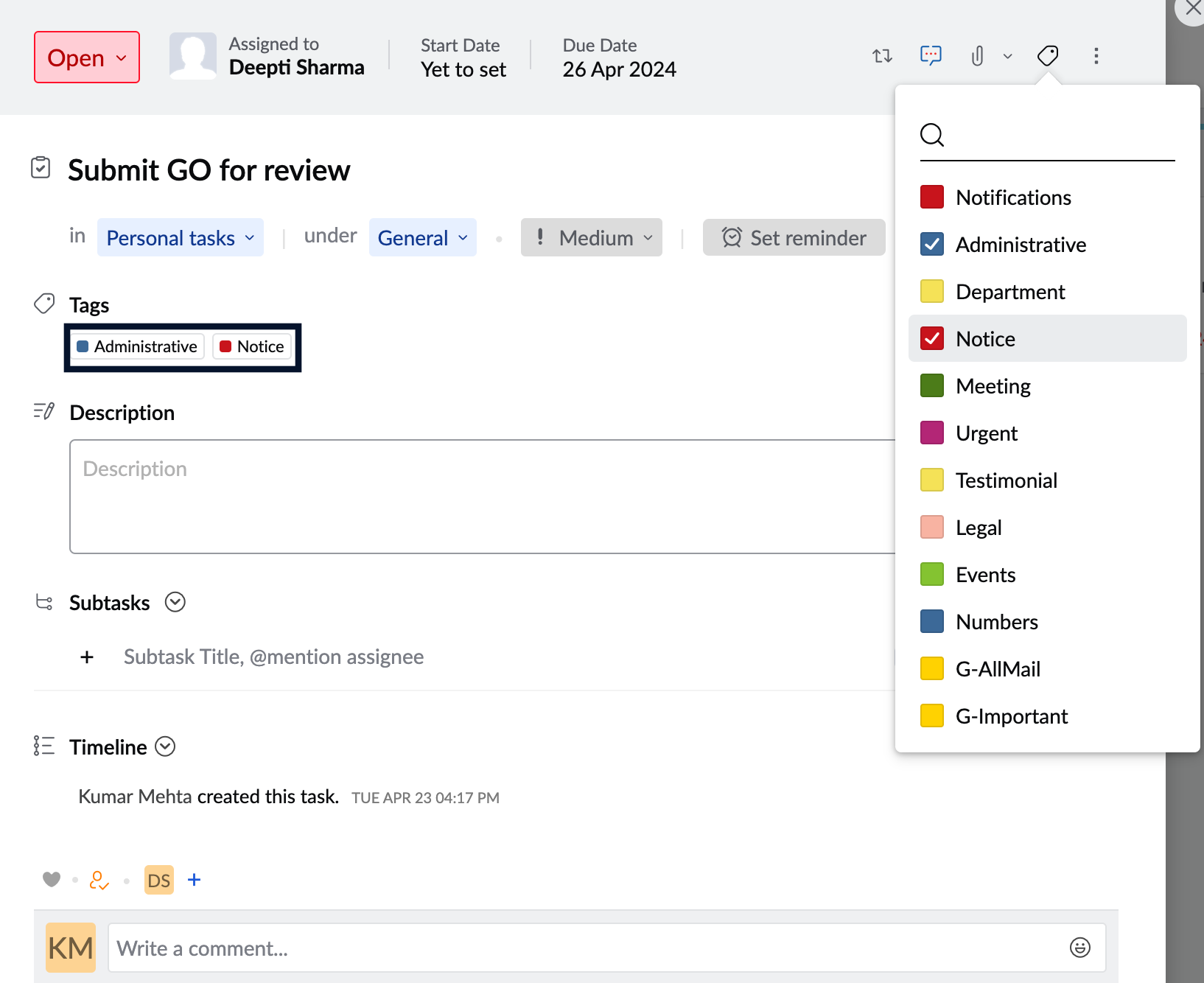1204x983 pixels.
Task: Check the Notifications tag box
Action: point(932,197)
